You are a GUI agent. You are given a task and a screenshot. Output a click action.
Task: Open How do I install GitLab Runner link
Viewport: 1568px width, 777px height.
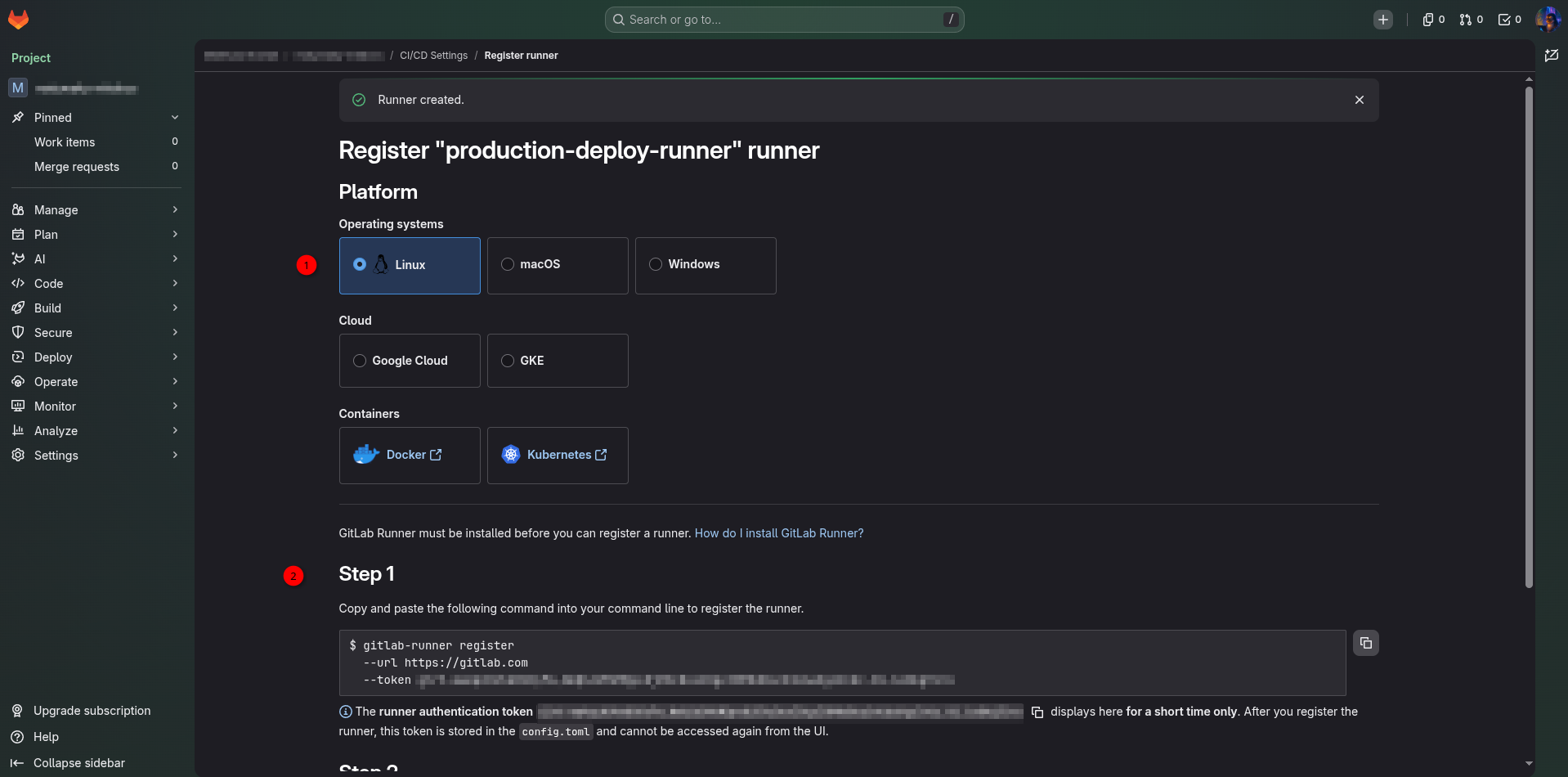pyautogui.click(x=779, y=533)
